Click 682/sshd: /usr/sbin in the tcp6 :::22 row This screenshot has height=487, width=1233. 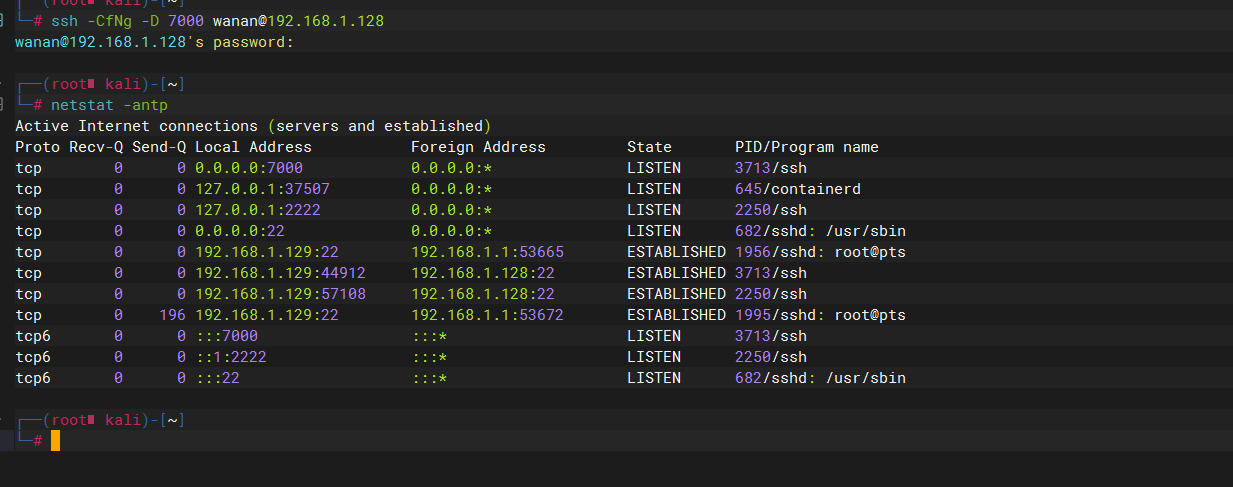click(820, 378)
